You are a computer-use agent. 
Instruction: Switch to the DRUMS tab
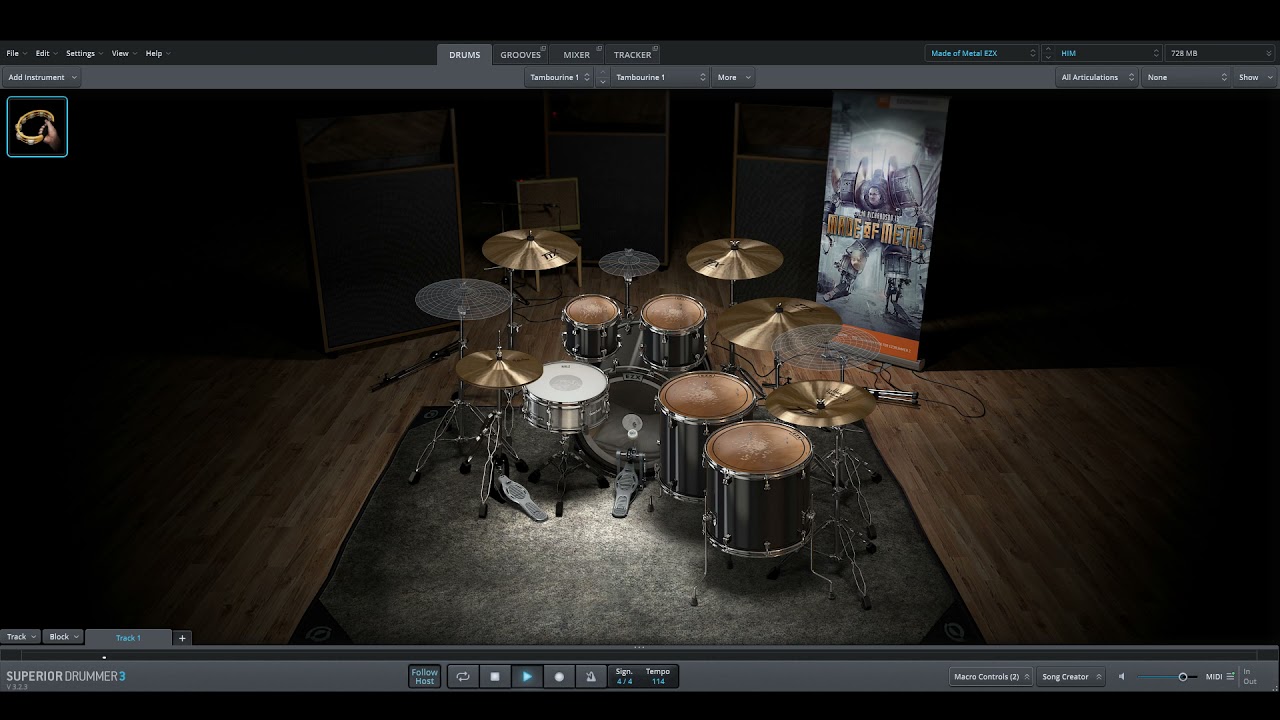(464, 55)
